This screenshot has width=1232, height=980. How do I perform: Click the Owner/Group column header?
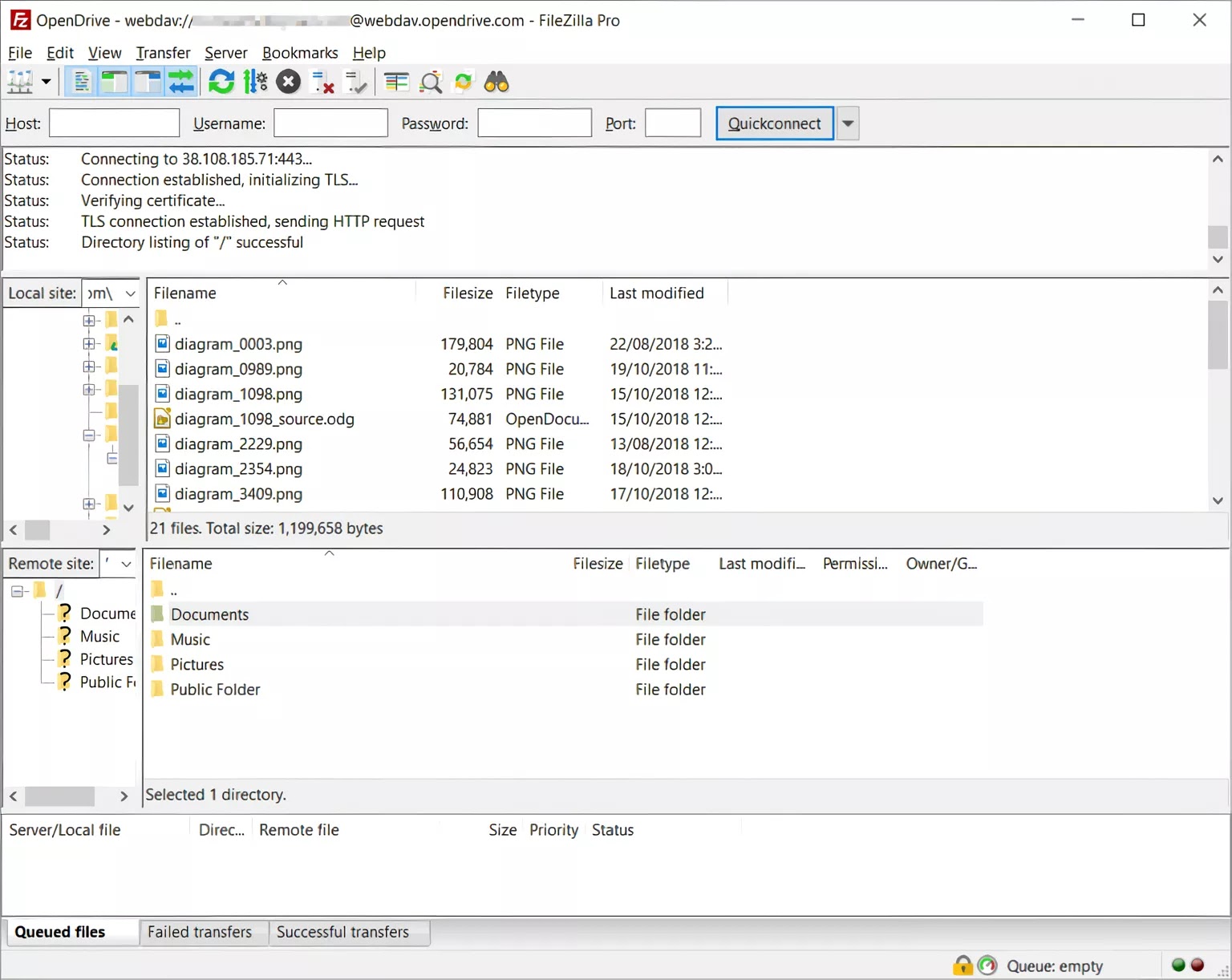tap(942, 564)
